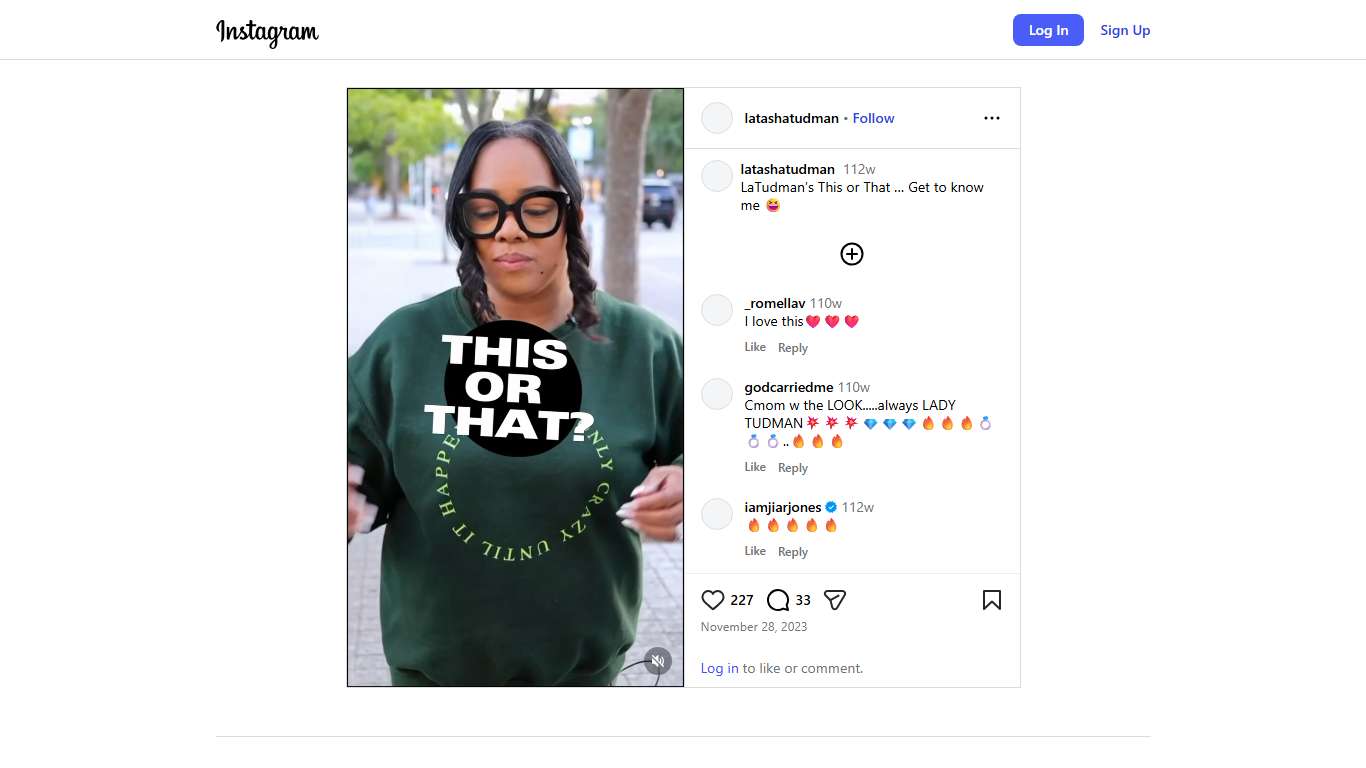Open the three-dot more options menu
This screenshot has width=1366, height=768.
(992, 118)
